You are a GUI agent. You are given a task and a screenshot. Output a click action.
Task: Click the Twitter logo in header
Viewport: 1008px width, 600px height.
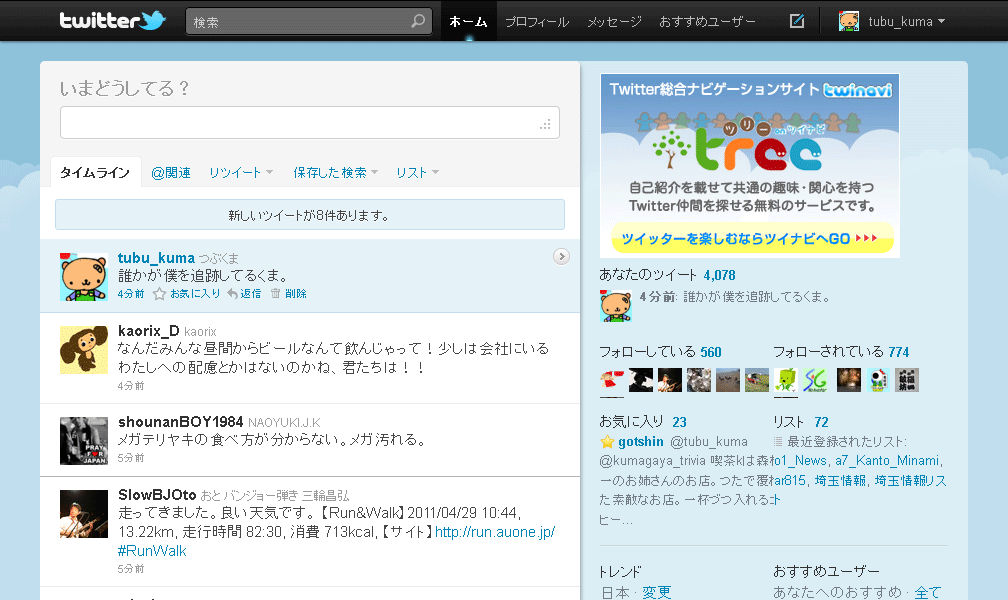tap(112, 21)
